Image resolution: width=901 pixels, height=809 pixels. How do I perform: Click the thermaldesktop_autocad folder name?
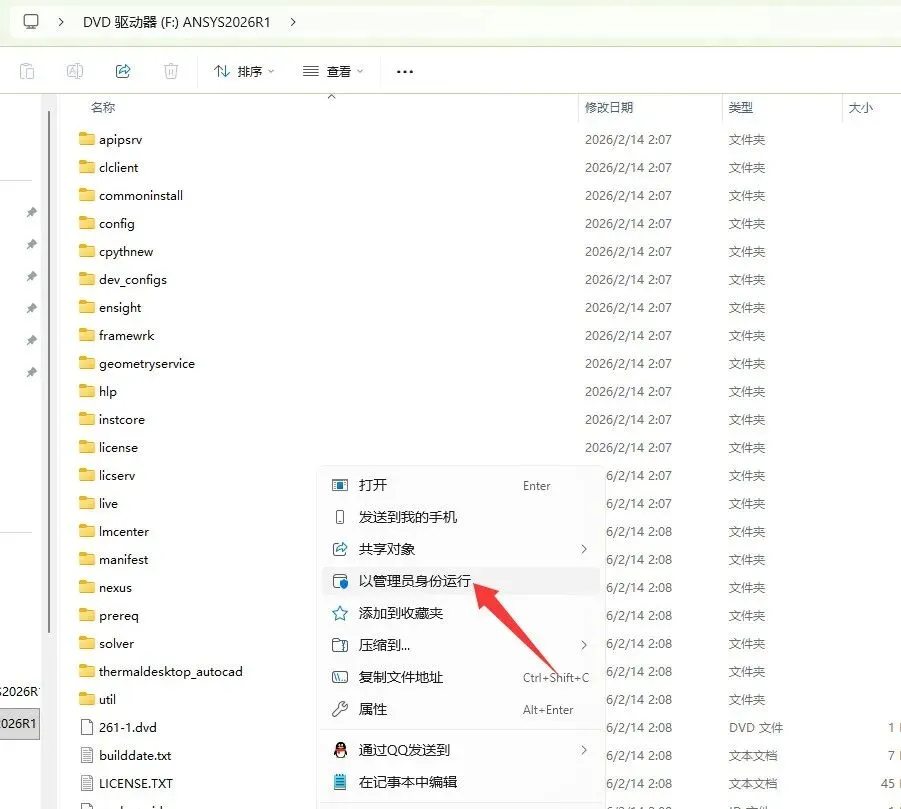click(170, 671)
